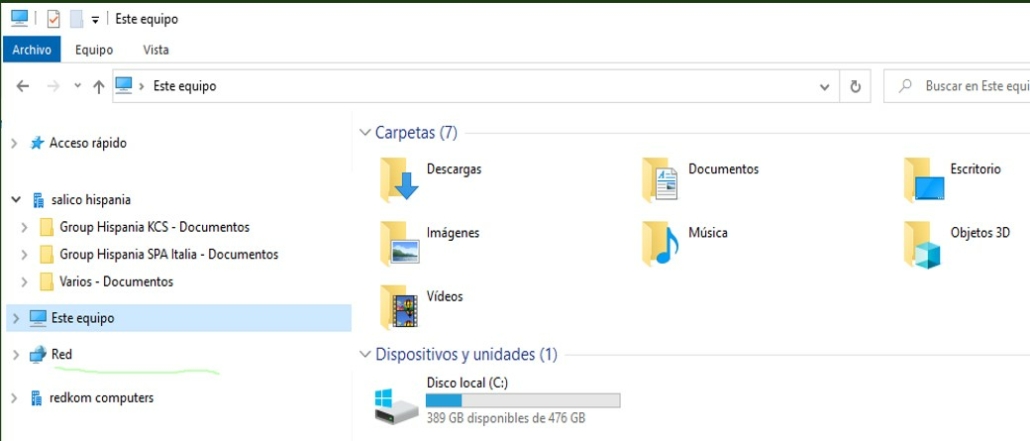
Task: Click the Acceso rápido star icon
Action: click(37, 143)
